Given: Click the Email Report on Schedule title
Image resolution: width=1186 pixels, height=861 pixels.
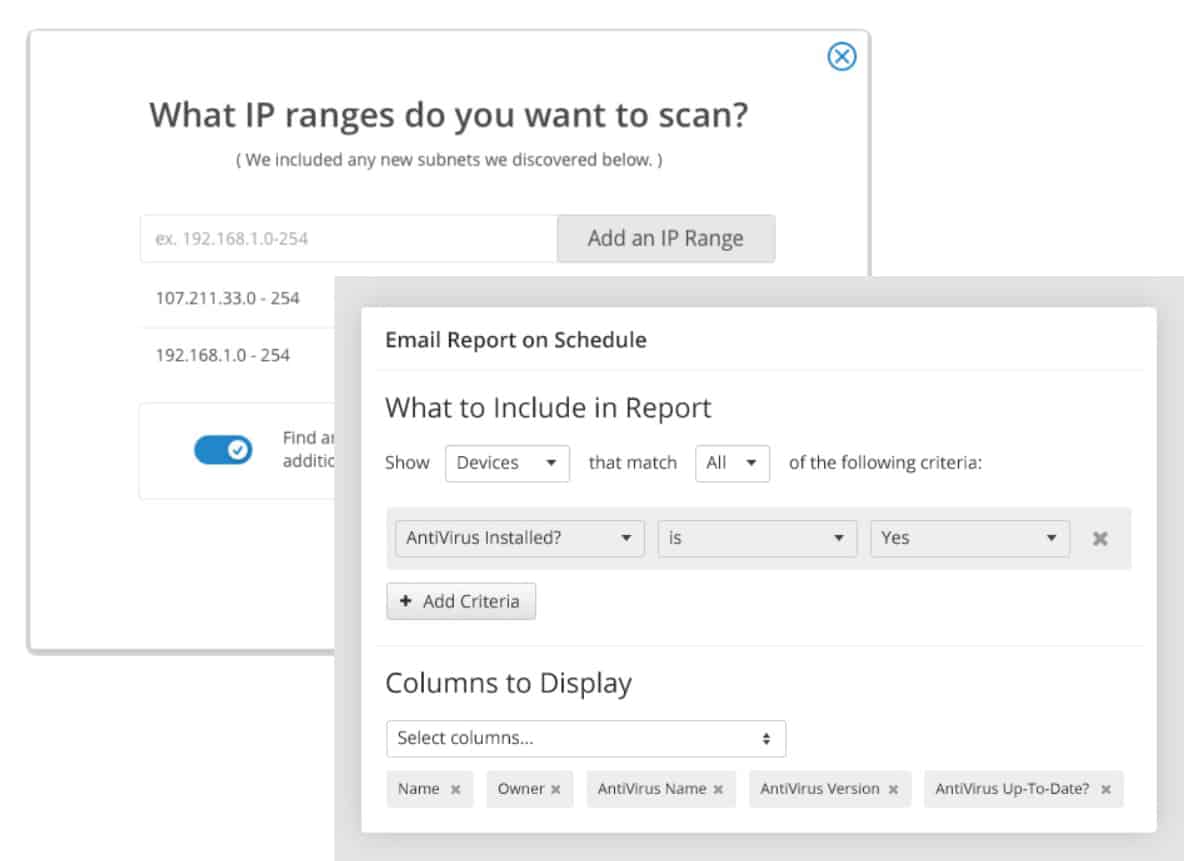Looking at the screenshot, I should [516, 340].
